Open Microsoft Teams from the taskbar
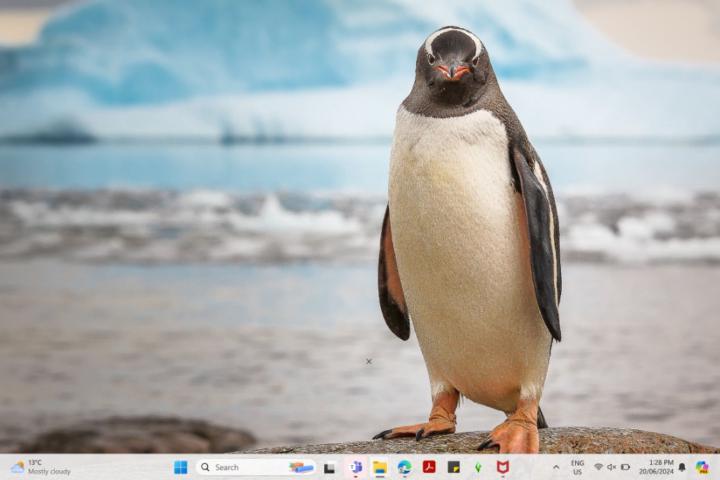The height and width of the screenshot is (480, 720). [x=355, y=468]
